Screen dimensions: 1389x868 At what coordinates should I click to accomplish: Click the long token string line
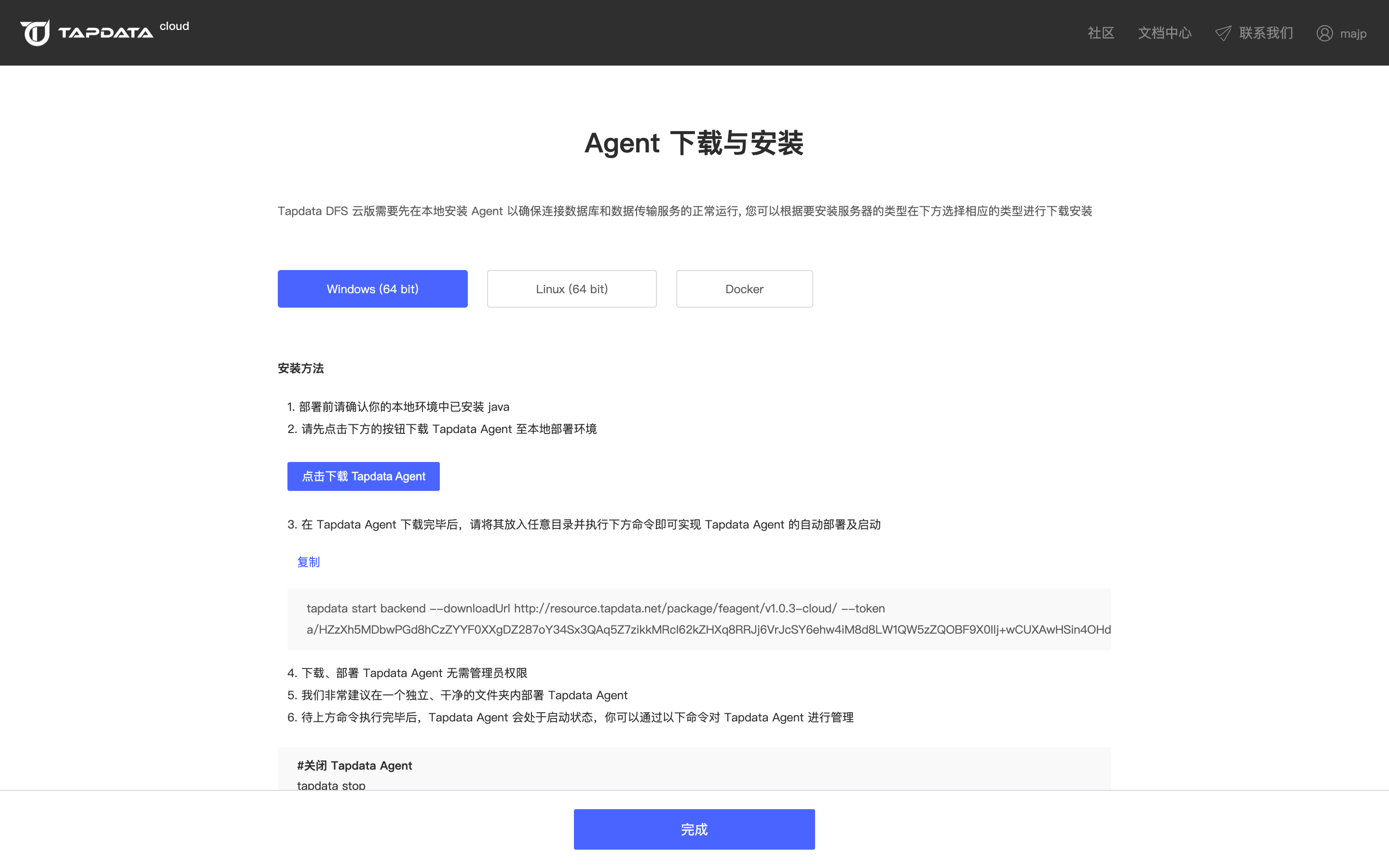click(708, 630)
